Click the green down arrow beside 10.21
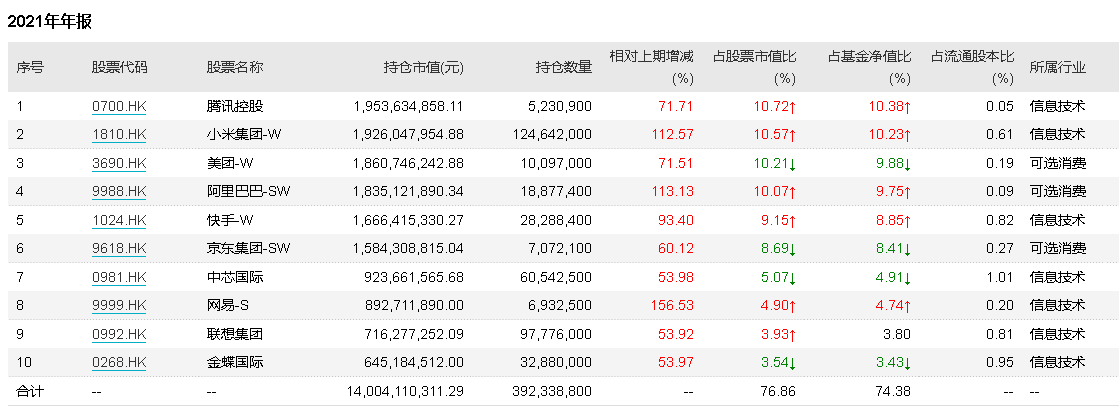 pos(792,164)
